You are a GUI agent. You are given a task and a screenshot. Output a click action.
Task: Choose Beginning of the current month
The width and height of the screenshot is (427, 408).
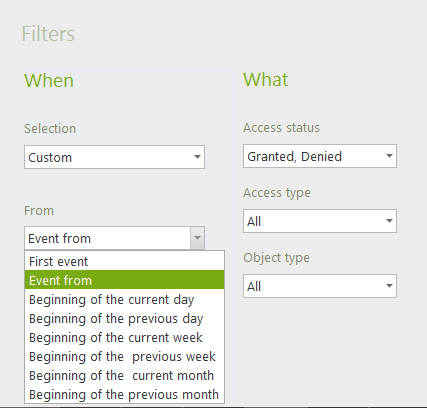(124, 375)
